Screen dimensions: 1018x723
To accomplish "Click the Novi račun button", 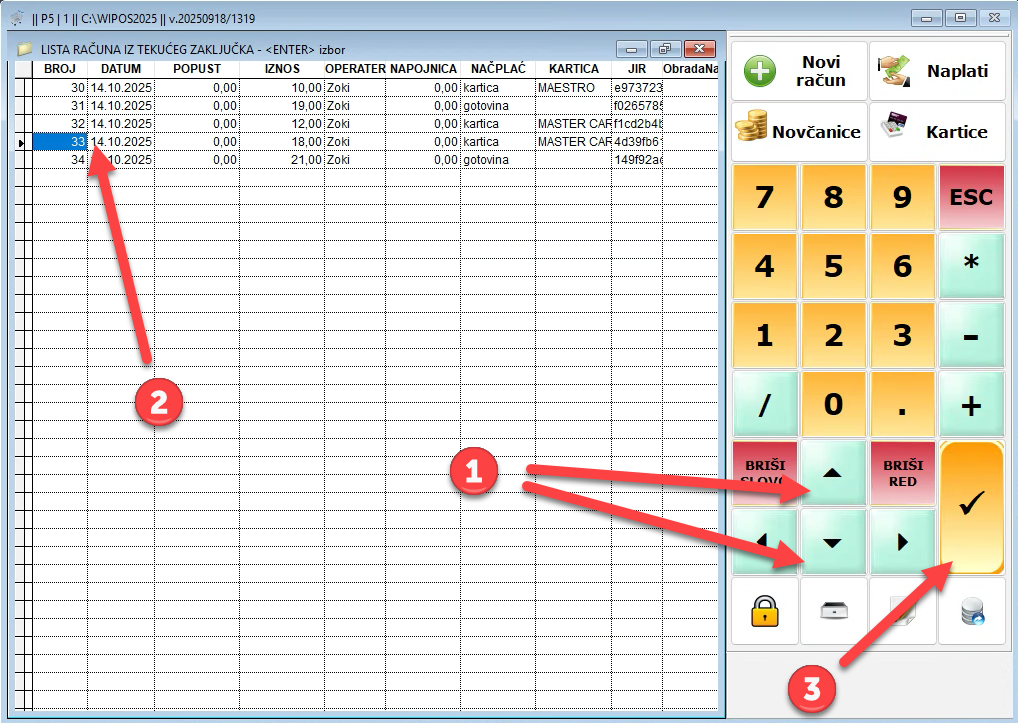I will click(x=799, y=71).
